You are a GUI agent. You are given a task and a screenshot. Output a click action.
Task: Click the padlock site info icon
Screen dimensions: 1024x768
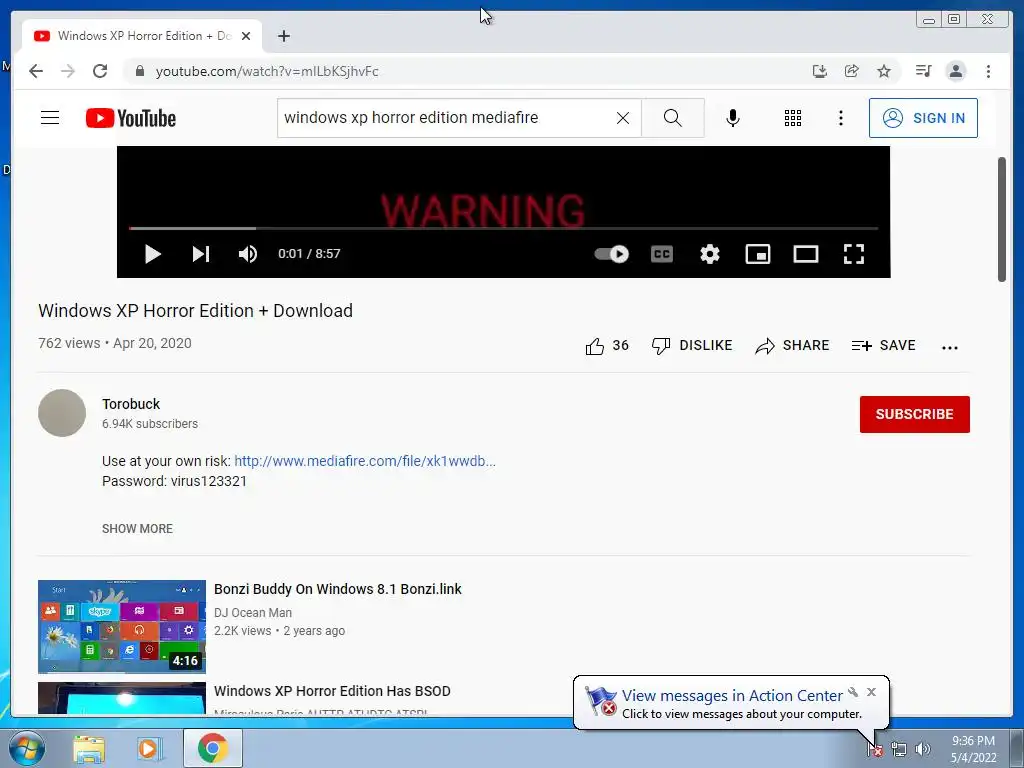coord(139,71)
